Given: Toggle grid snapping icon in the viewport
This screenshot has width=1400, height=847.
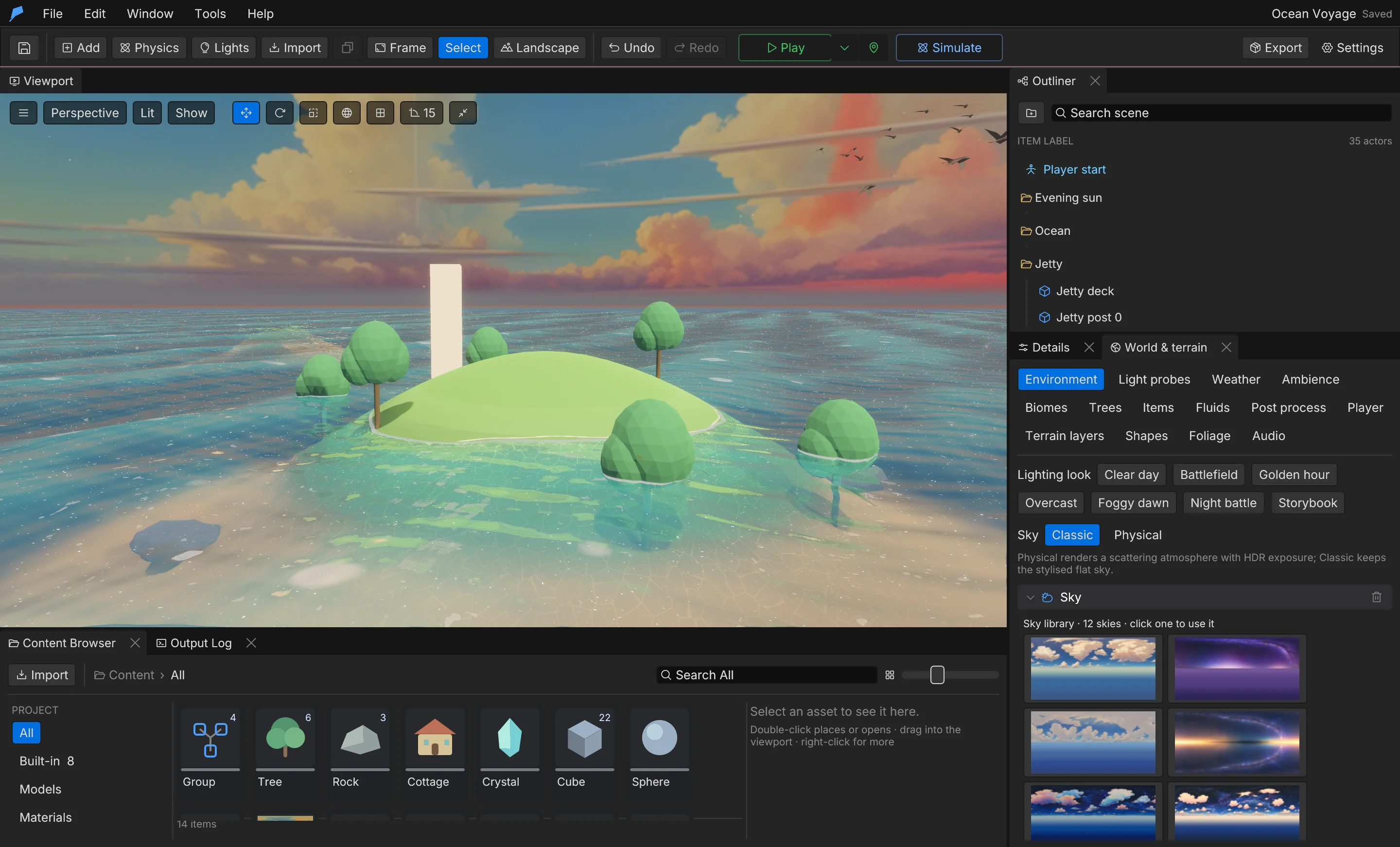Looking at the screenshot, I should 380,112.
